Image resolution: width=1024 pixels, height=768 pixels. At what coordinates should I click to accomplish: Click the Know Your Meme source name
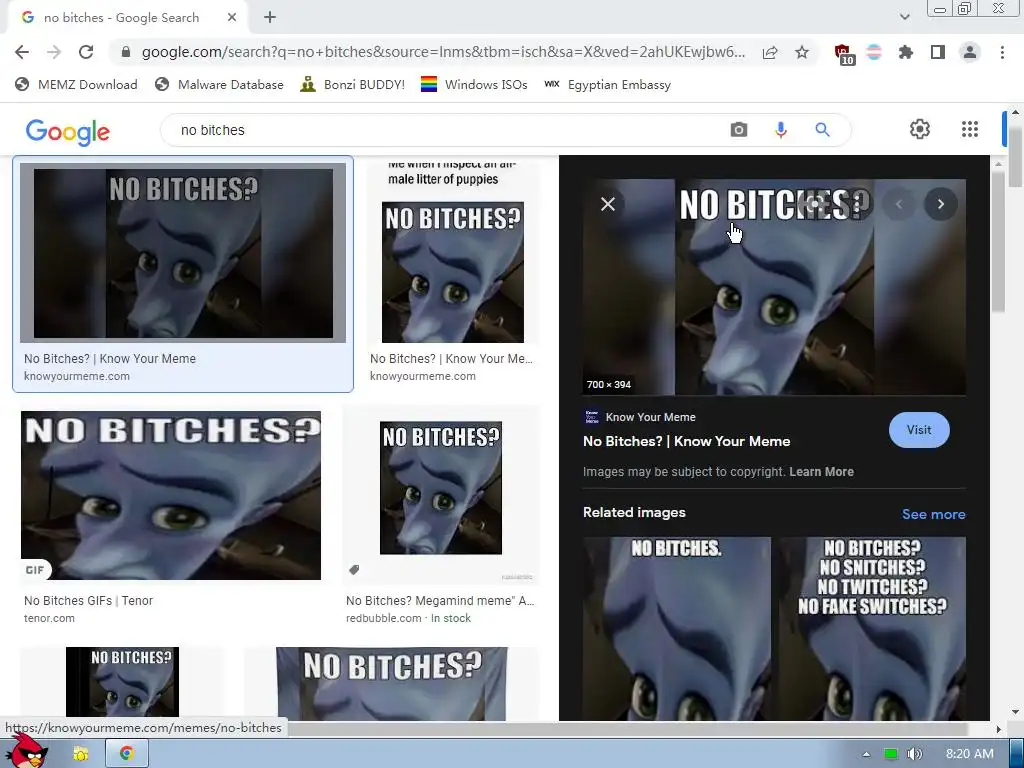pos(650,417)
